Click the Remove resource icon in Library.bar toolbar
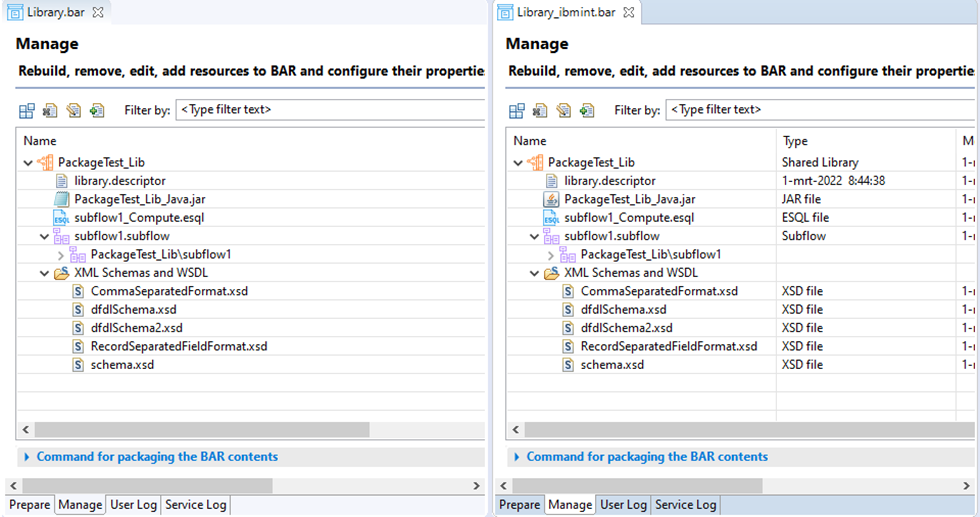Image resolution: width=980 pixels, height=517 pixels. coord(50,111)
